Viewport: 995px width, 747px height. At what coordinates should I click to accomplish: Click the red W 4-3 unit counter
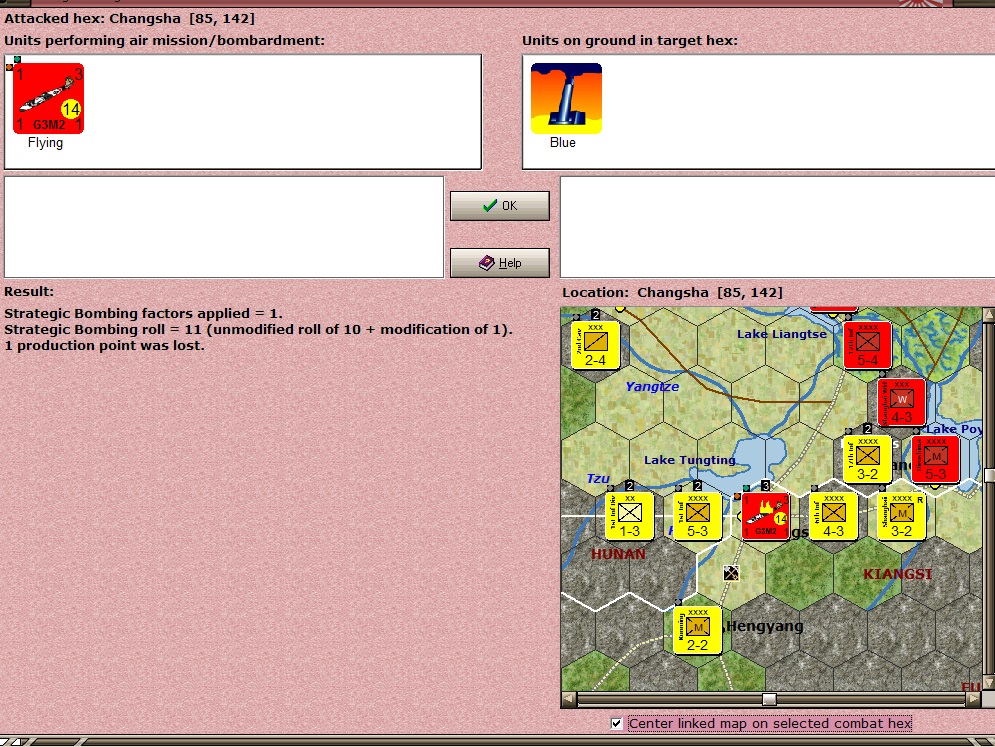(901, 402)
